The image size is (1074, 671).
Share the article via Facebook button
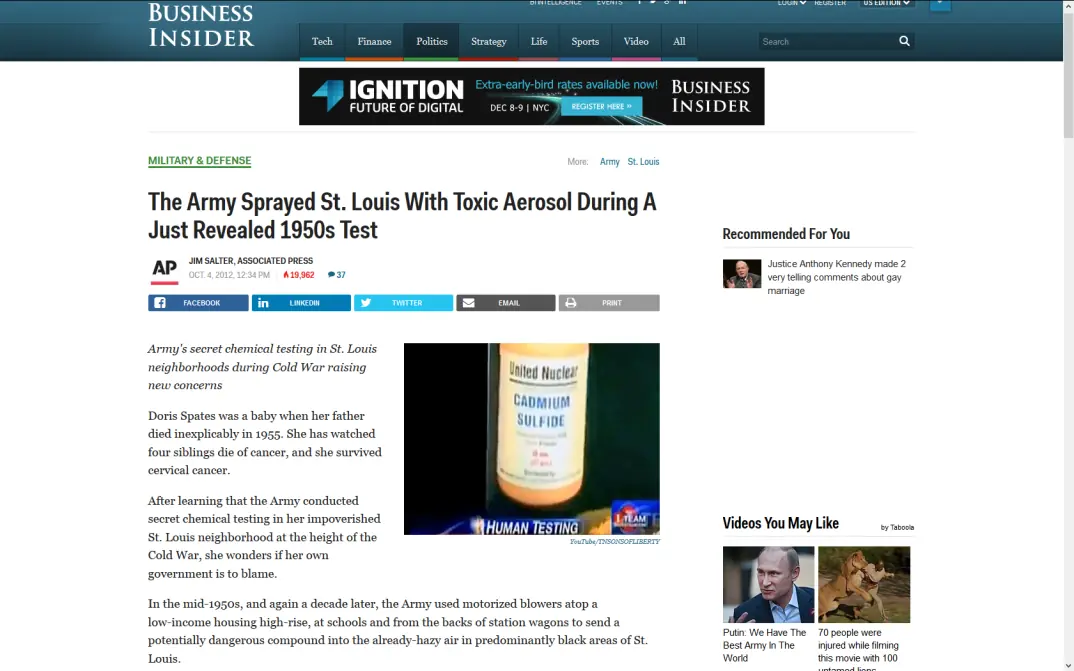(198, 303)
